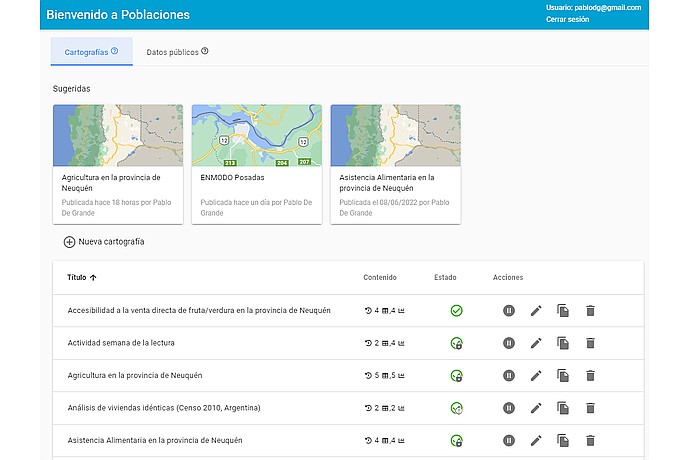Edit the Agricultura en la provincia de Neuquén row
This screenshot has height=460, width=690.
536,375
